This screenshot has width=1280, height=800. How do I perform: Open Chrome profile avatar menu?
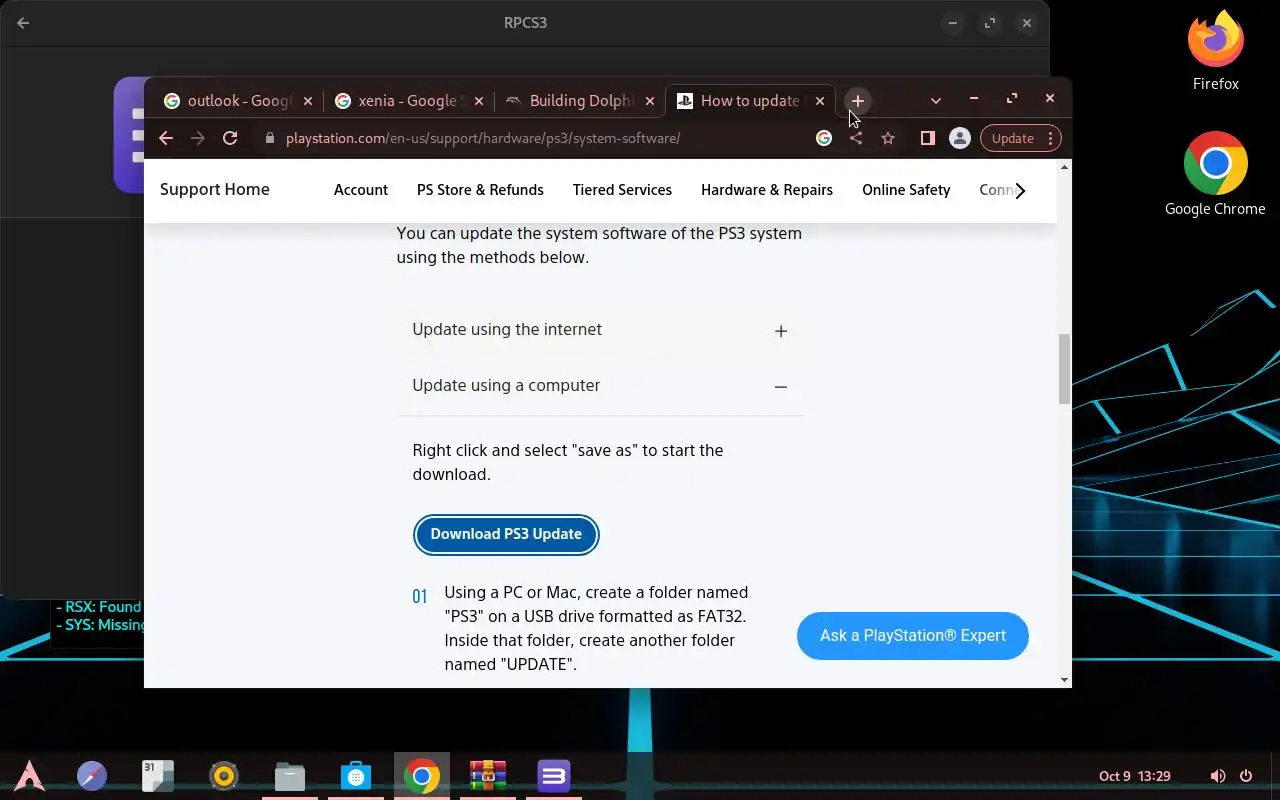pos(959,138)
